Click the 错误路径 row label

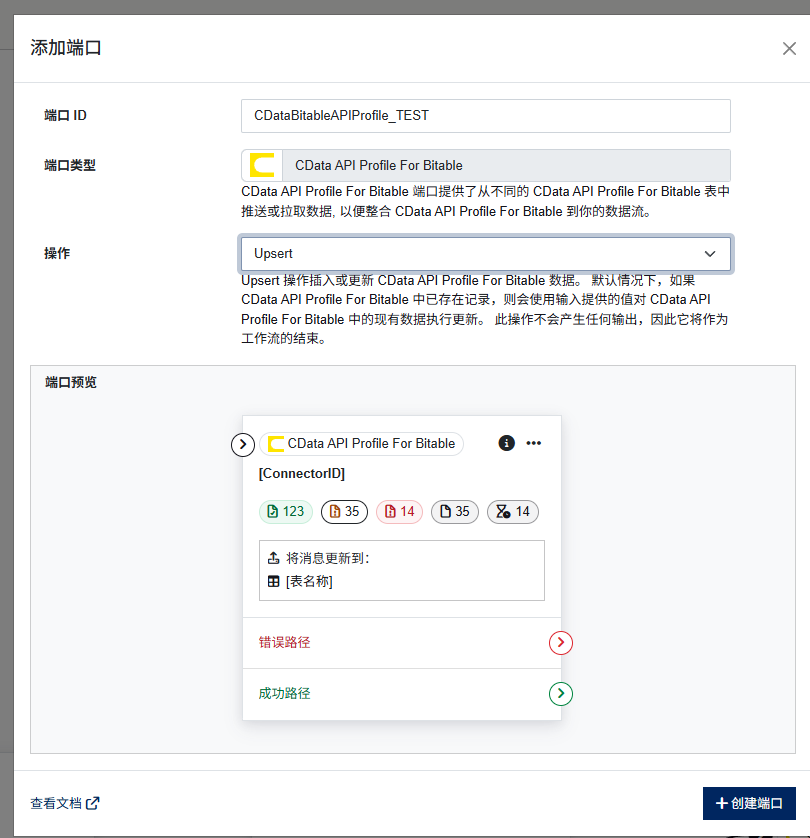(284, 642)
